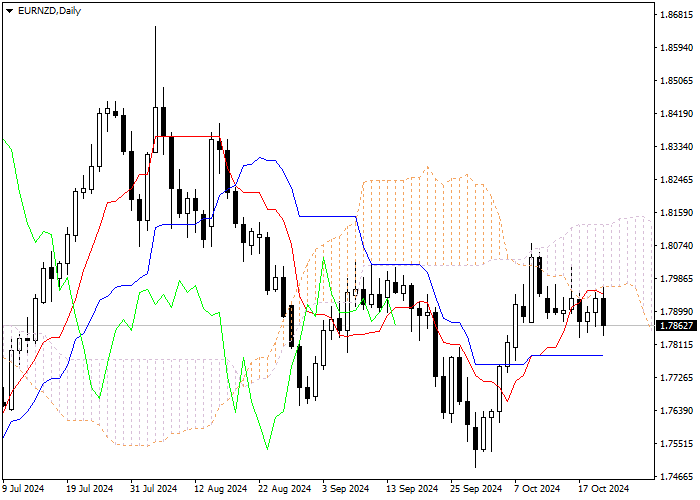Click the 13 Sep 2024 date label

click(412, 489)
